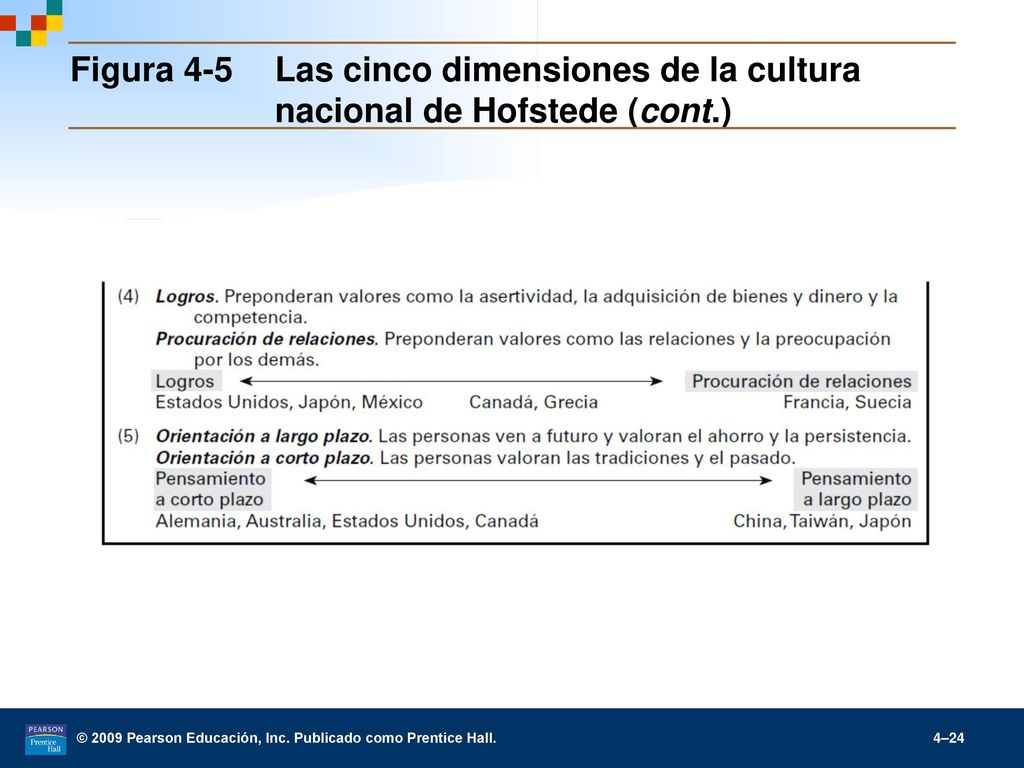Screen dimensions: 1024x768
Task: Click the word 'competencia.'
Action: [x=250, y=318]
